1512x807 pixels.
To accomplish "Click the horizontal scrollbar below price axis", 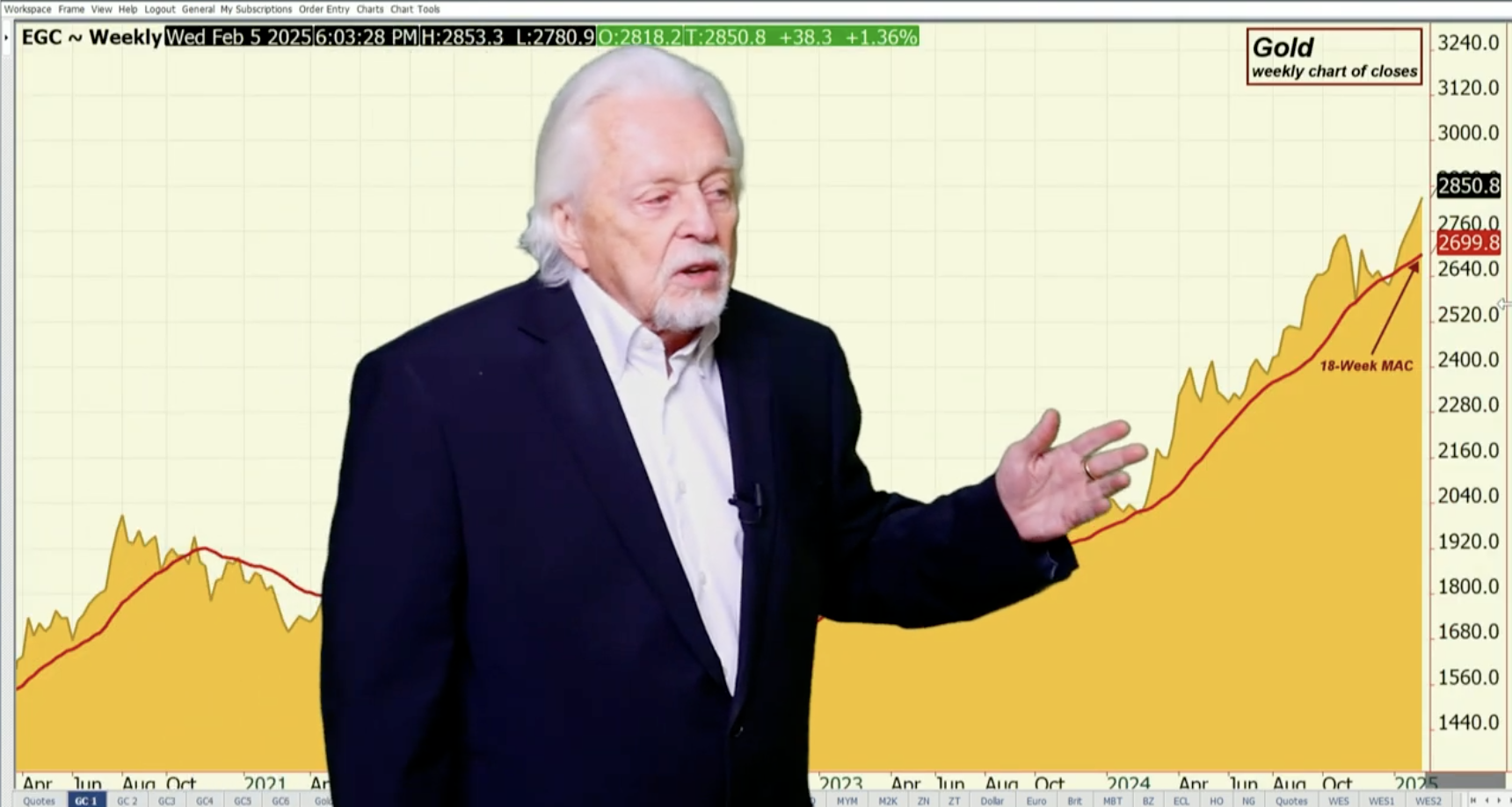I will tap(1468, 782).
